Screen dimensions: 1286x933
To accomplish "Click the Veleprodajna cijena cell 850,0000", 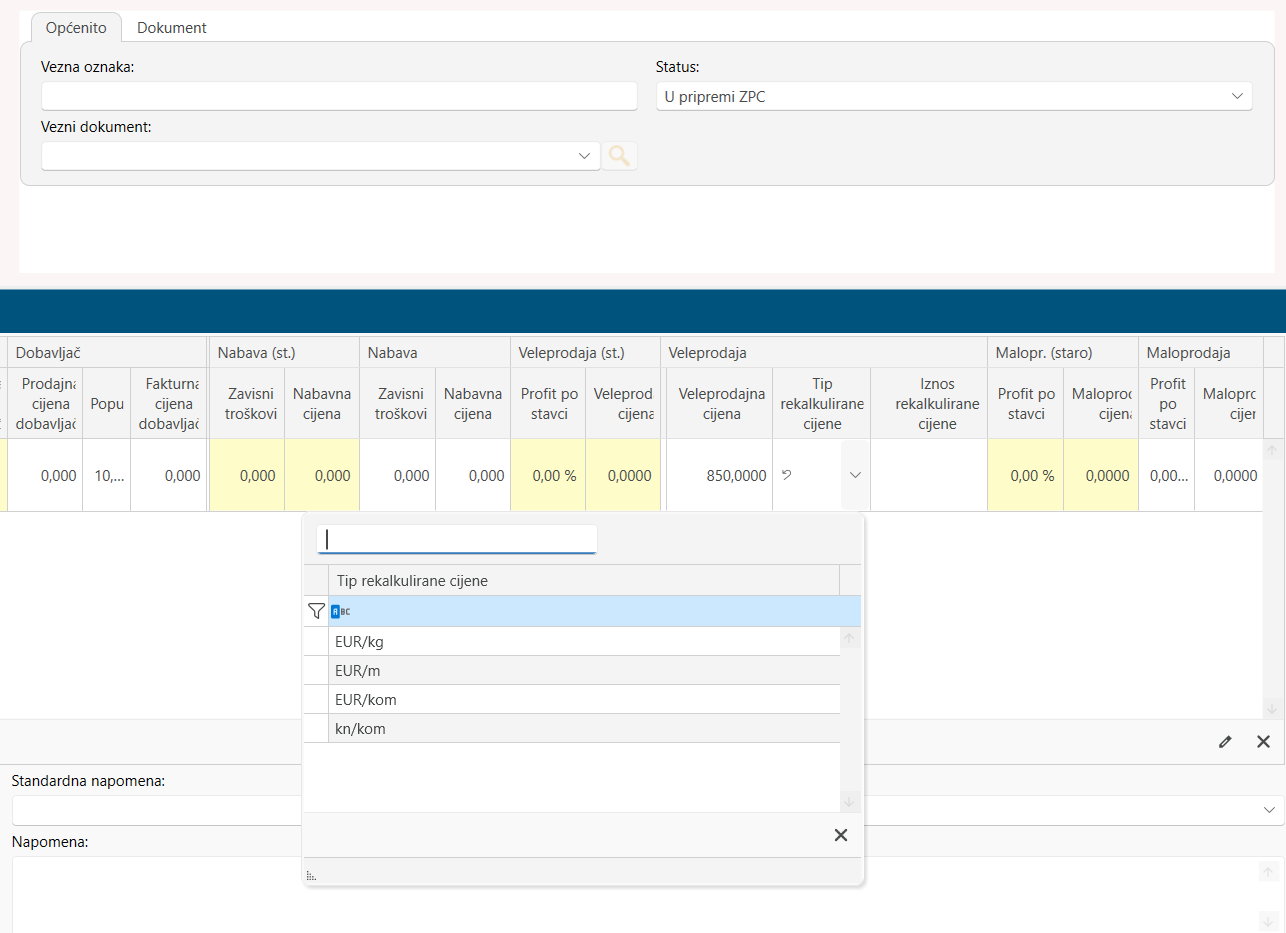I will pyautogui.click(x=718, y=475).
